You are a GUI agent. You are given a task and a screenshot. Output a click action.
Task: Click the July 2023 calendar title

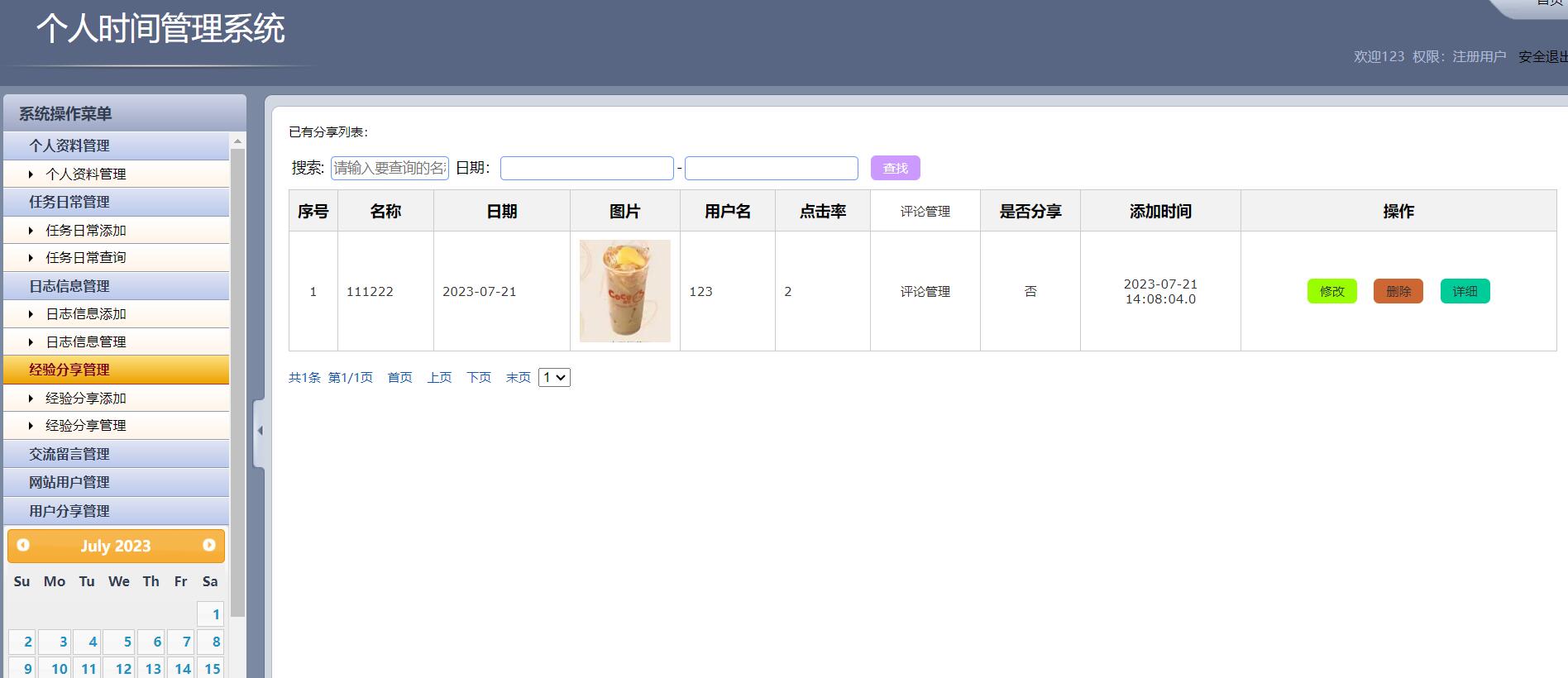click(x=116, y=546)
